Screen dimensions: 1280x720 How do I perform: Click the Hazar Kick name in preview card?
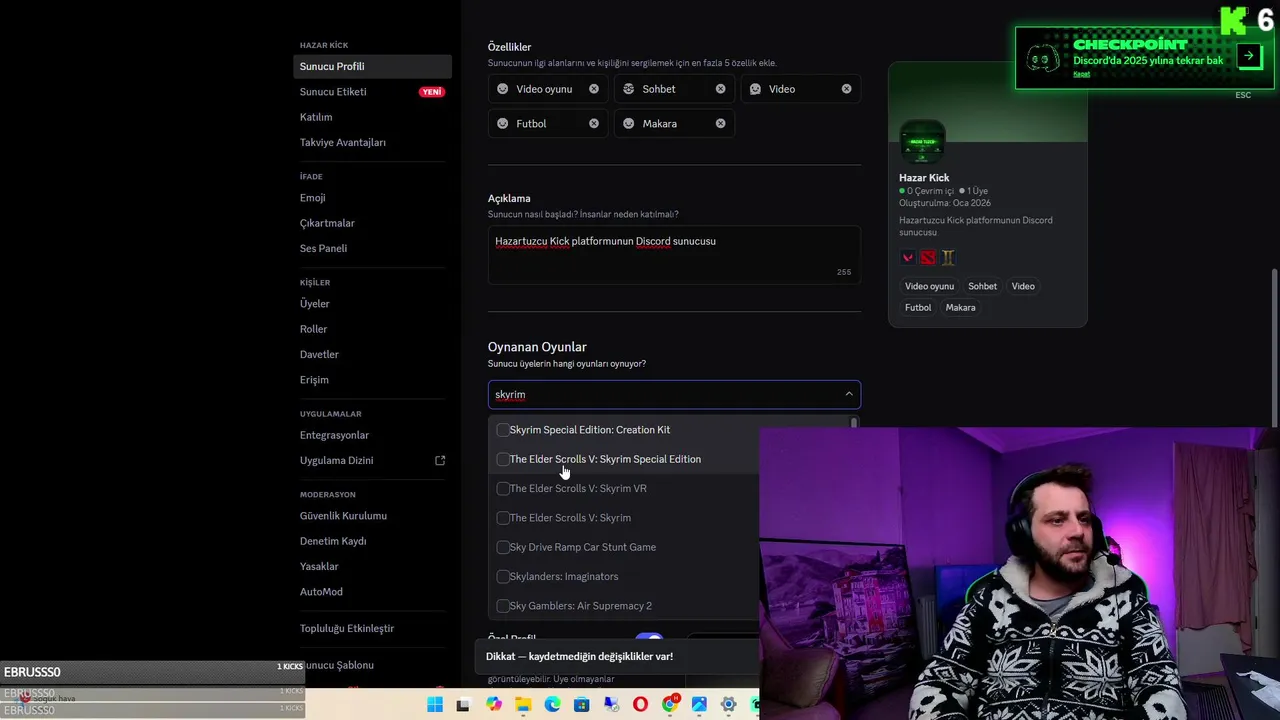tap(924, 178)
